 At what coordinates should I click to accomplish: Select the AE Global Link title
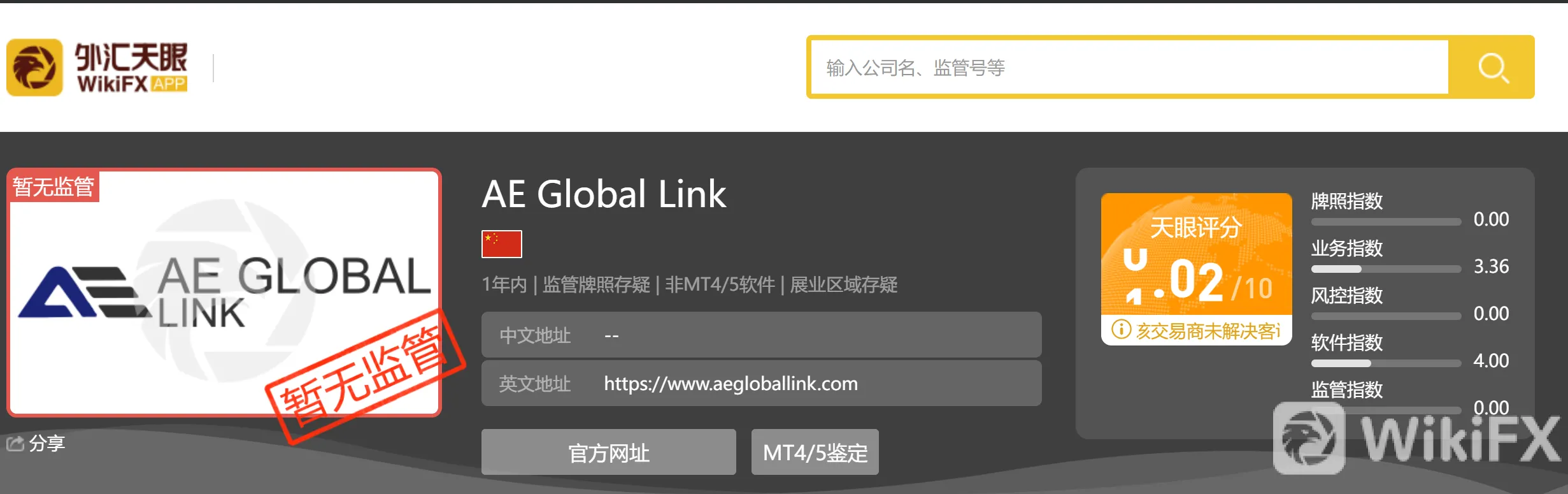tap(604, 194)
